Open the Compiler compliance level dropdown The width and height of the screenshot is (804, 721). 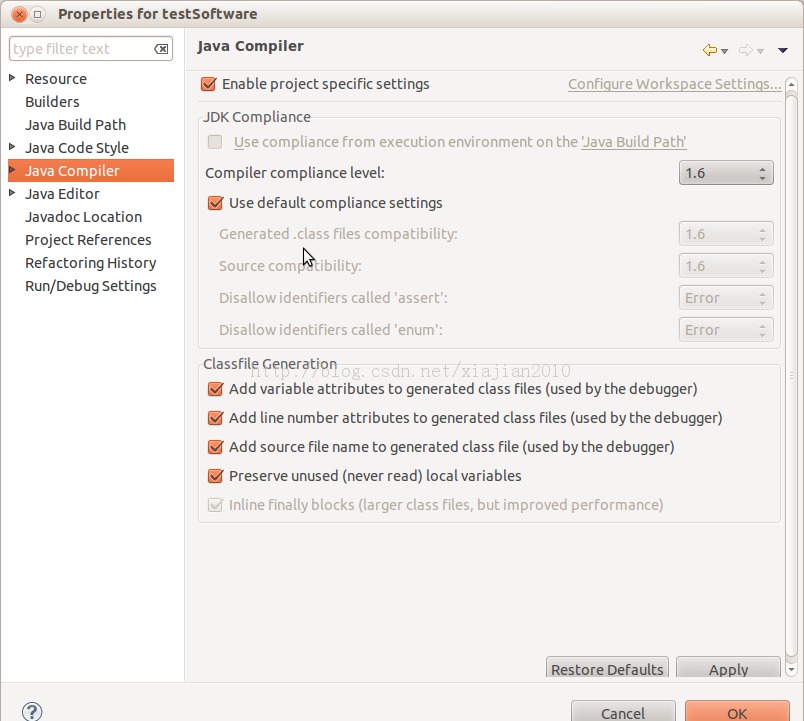(x=726, y=173)
